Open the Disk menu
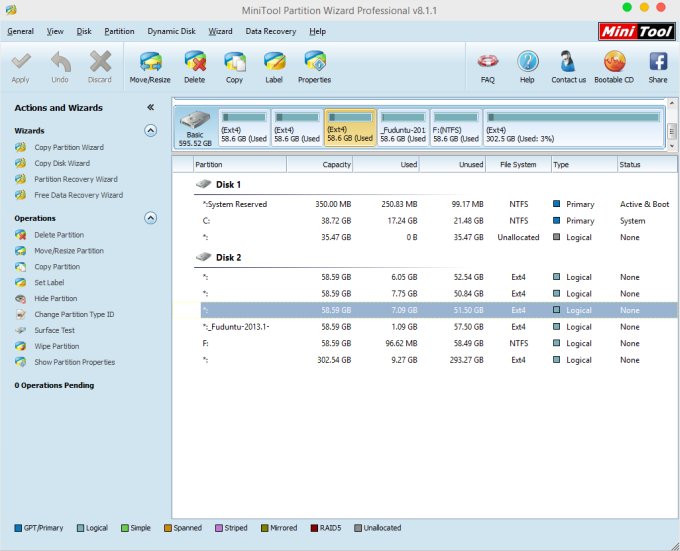 84,31
